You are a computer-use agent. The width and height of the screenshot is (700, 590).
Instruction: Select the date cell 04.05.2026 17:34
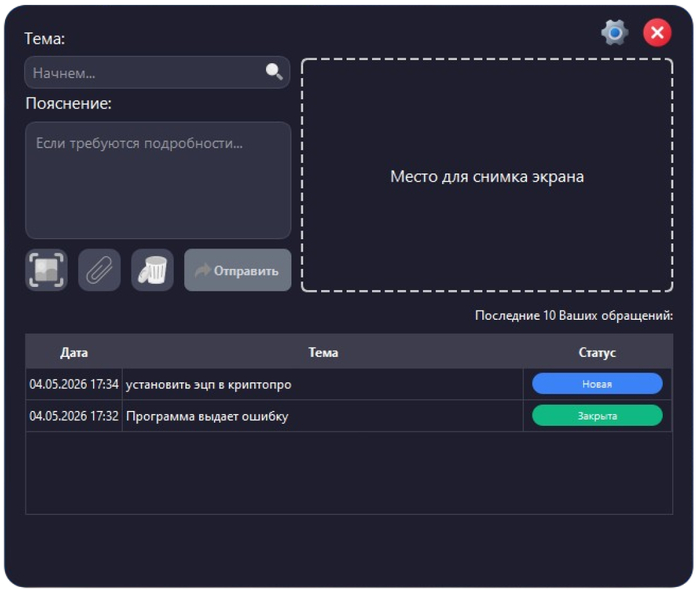[x=74, y=384]
